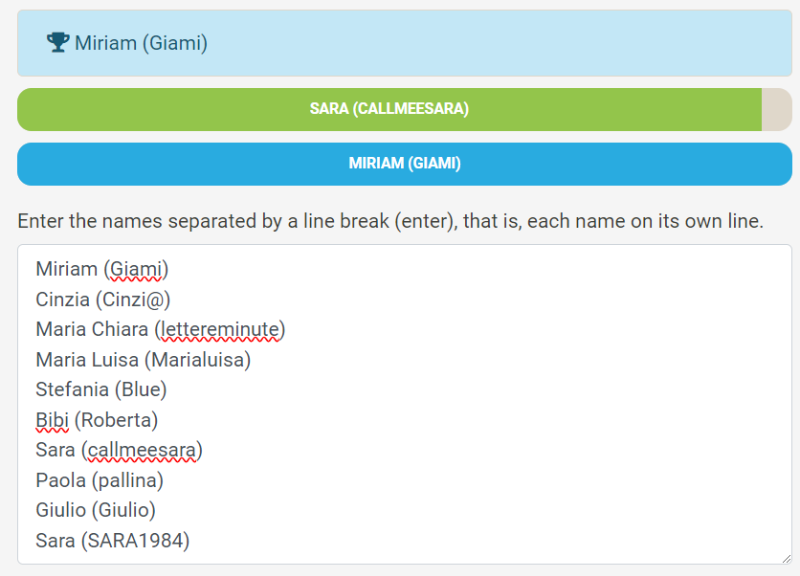Click the winner name Miriam (Giami) in banner
Screen dimensions: 800x576
pos(141,44)
